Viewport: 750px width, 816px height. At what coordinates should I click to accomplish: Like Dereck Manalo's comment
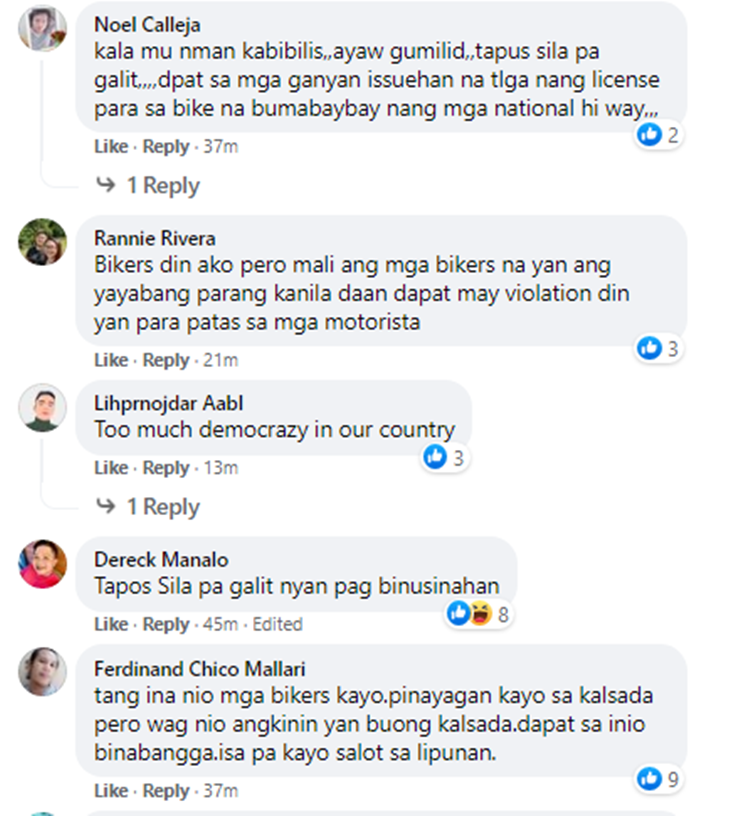pos(111,624)
